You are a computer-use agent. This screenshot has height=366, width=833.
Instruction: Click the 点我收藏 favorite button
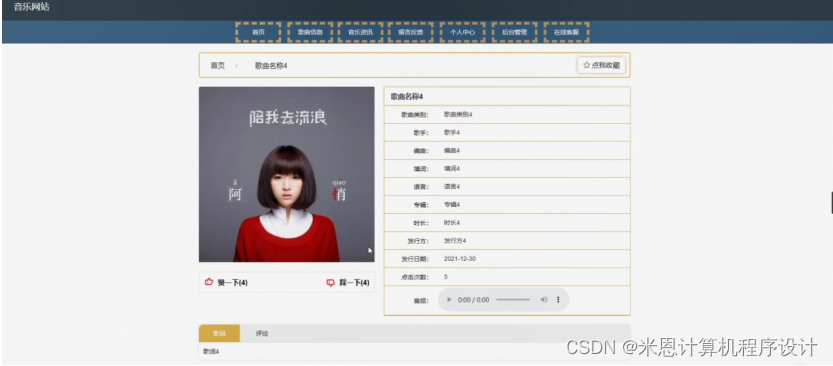pos(601,65)
